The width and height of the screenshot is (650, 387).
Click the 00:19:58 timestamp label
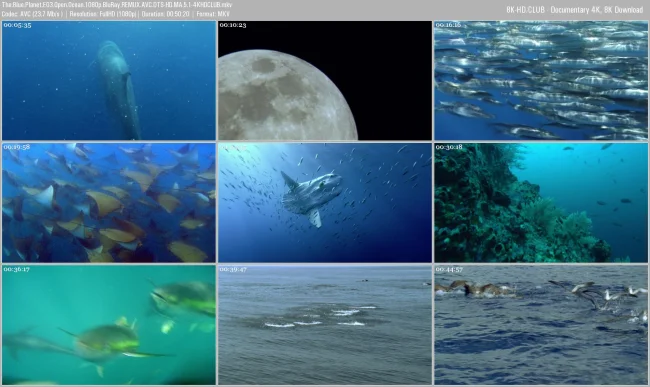pyautogui.click(x=17, y=147)
